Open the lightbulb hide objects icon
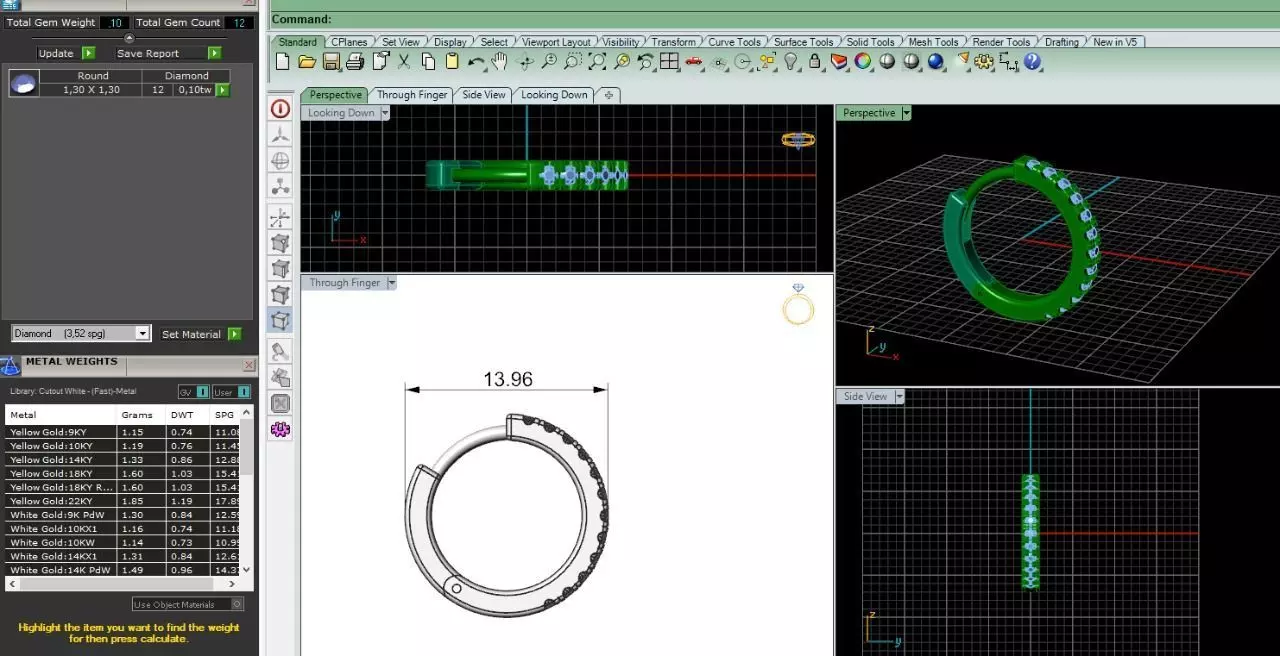The image size is (1280, 656). [x=791, y=62]
